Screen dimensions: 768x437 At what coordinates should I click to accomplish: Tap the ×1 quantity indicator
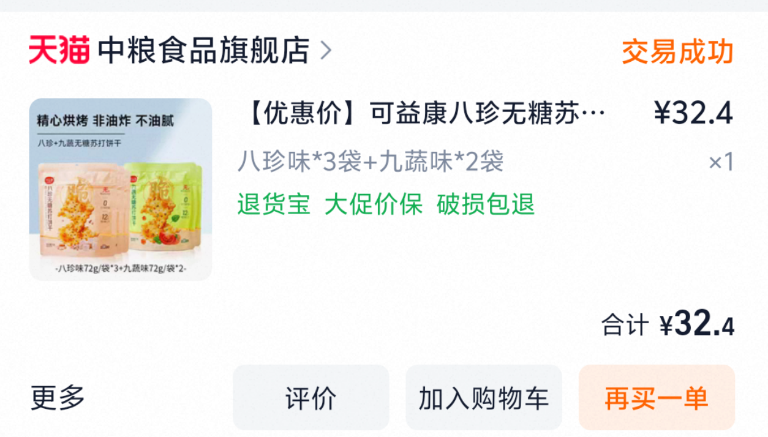(x=721, y=162)
